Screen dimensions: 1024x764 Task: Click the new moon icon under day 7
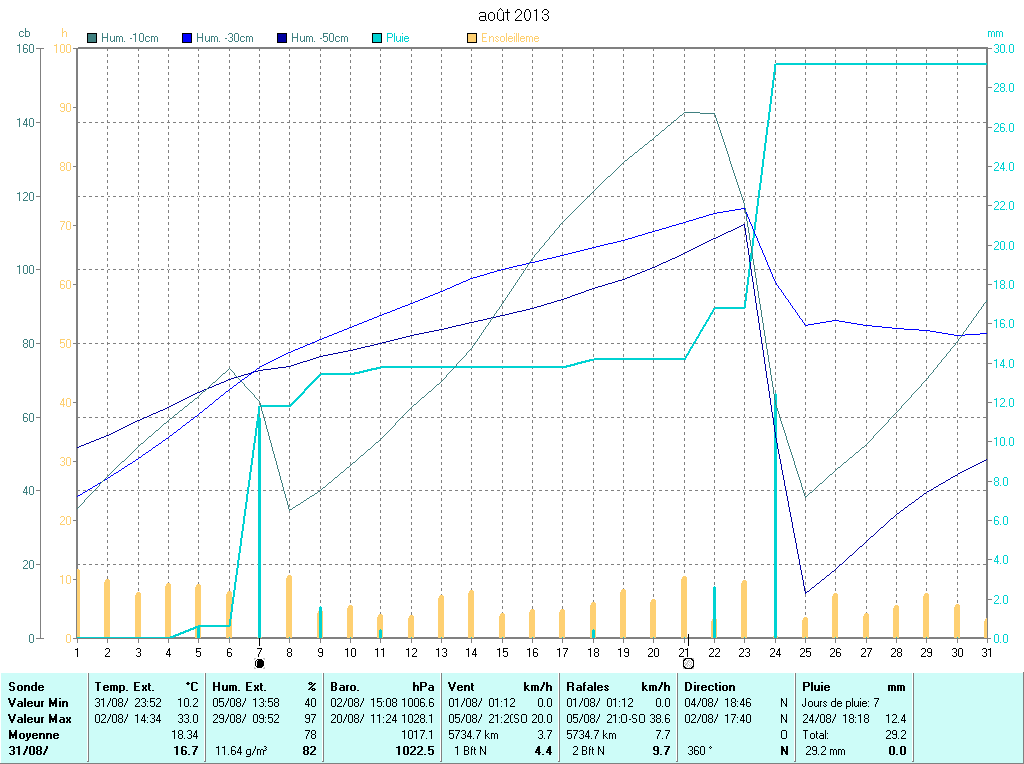260,663
